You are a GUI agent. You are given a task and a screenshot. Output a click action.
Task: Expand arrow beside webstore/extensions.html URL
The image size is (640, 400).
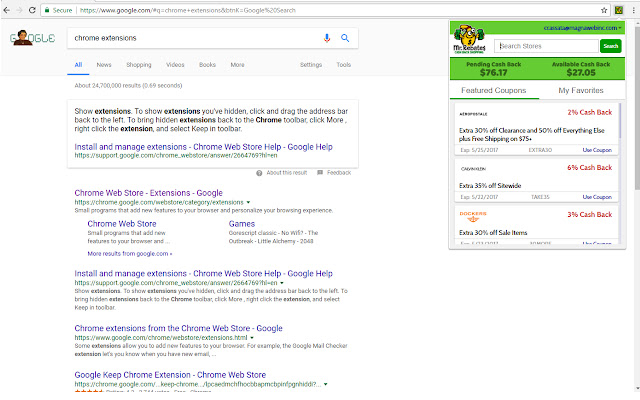pyautogui.click(x=252, y=338)
